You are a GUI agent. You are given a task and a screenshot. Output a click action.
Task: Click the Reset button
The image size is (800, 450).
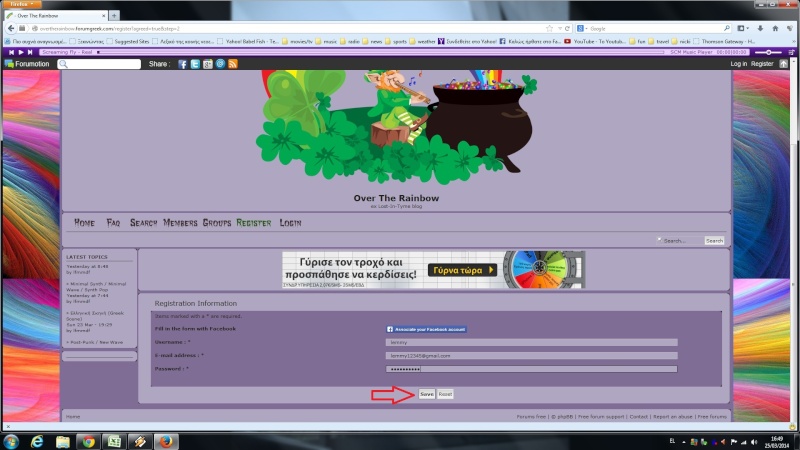point(445,394)
